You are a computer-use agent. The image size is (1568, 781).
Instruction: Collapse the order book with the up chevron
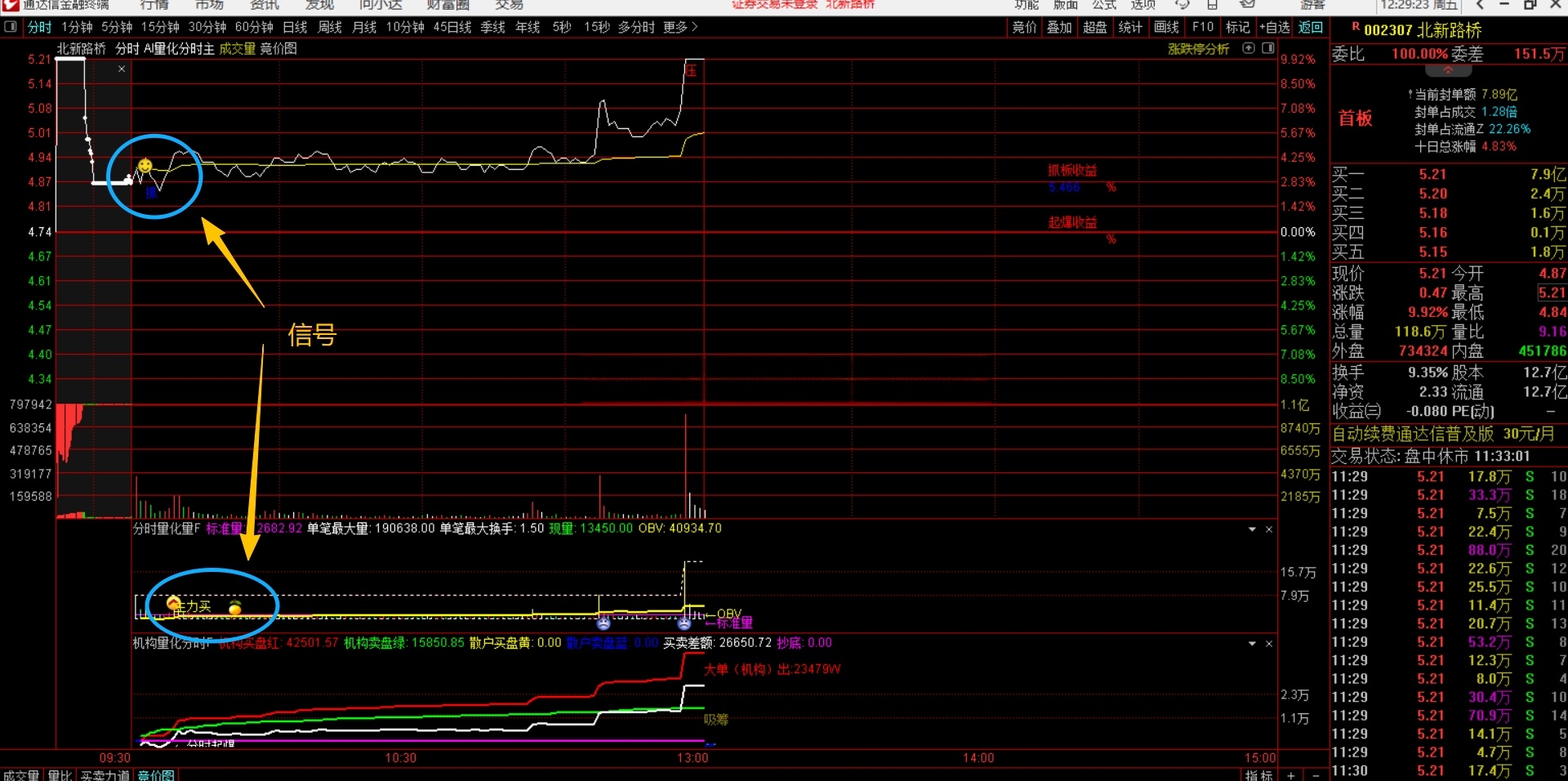coord(1449,70)
